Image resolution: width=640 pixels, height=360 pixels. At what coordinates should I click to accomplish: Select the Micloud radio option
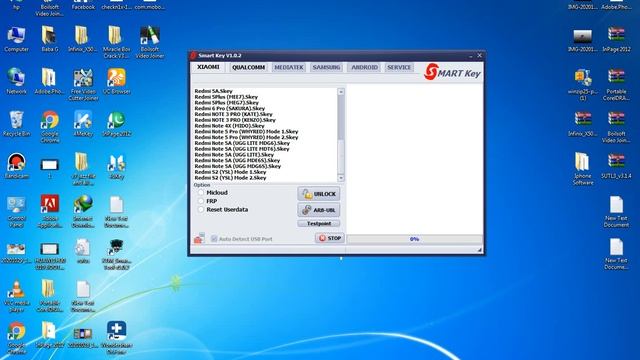coord(201,192)
